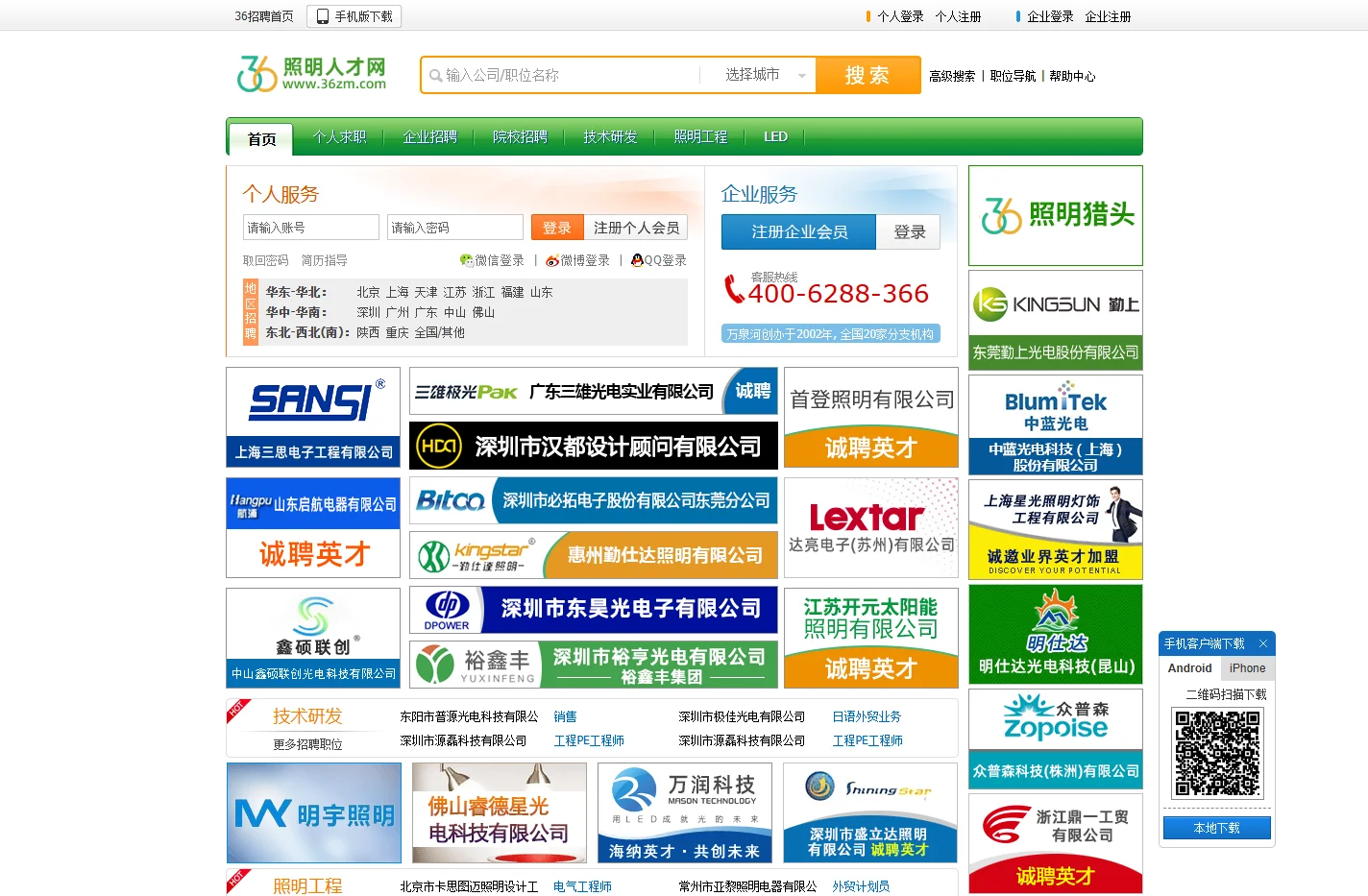Switch to the 首页 tab

point(261,139)
